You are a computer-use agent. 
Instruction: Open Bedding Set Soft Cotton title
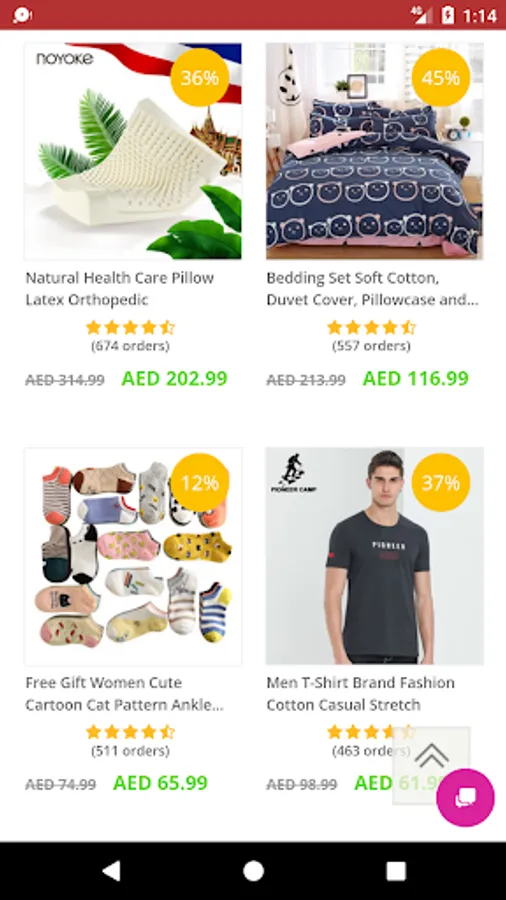click(373, 289)
